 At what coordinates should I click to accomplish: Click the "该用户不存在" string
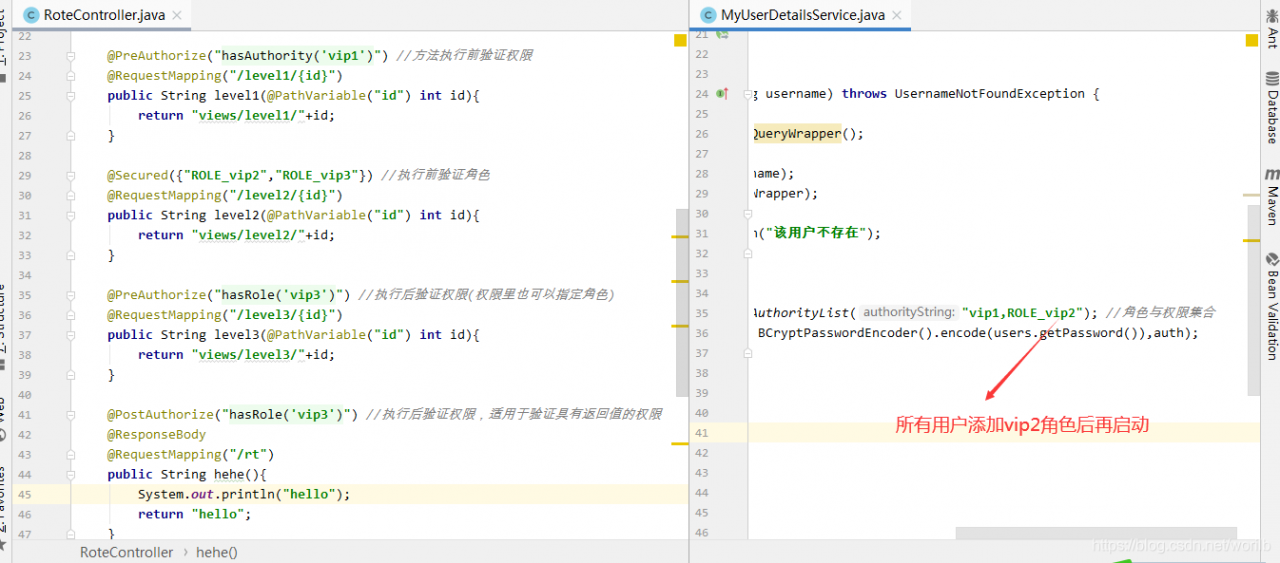coord(818,233)
